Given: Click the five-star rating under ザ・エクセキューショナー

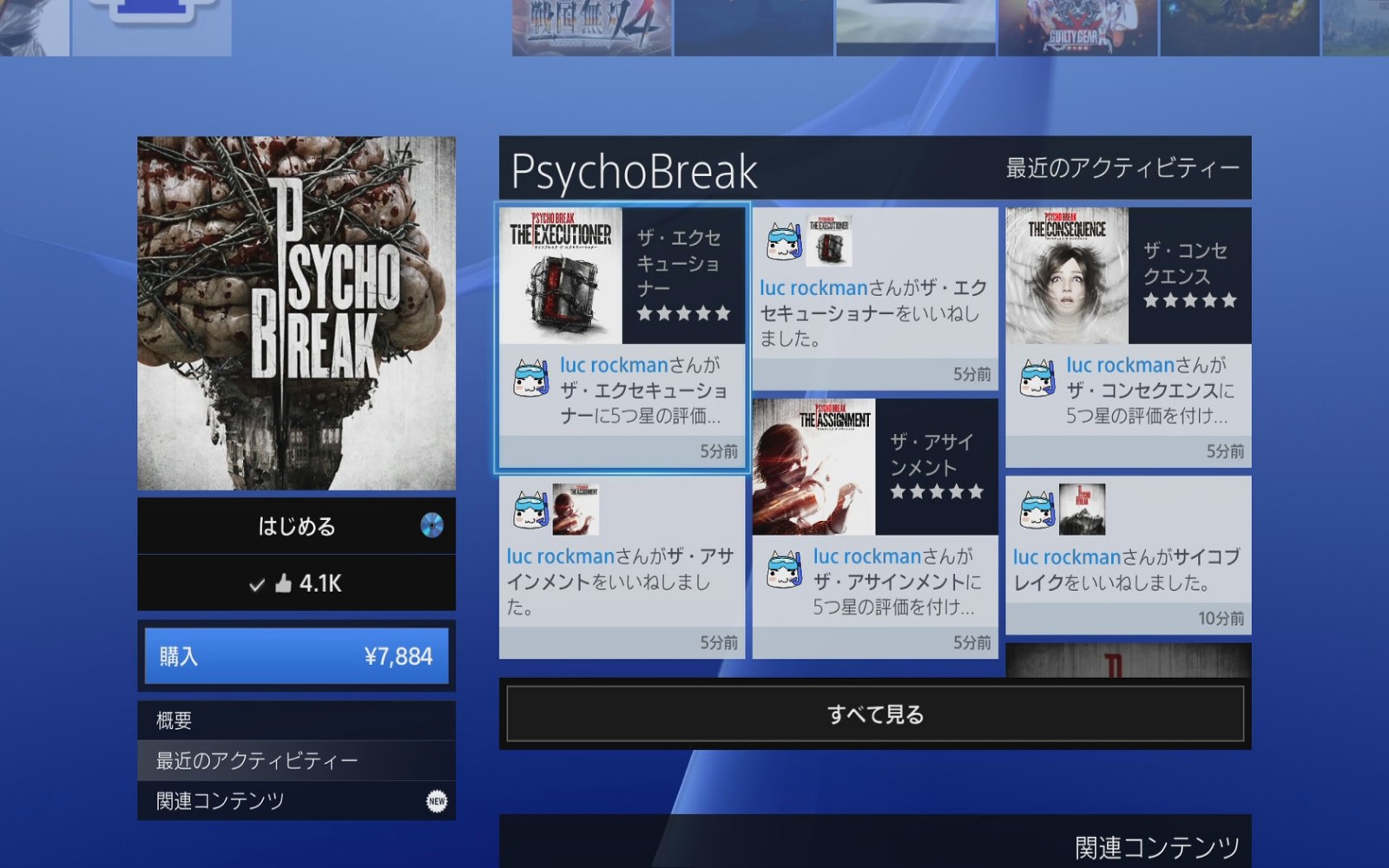Looking at the screenshot, I should (x=684, y=313).
